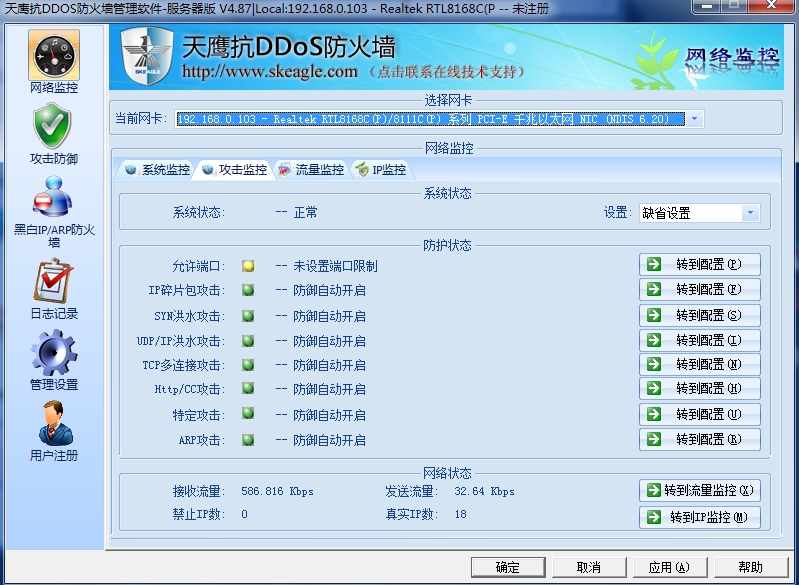This screenshot has width=799, height=585.
Task: Click green arrow icon on 转到配置(F)
Action: 654,289
